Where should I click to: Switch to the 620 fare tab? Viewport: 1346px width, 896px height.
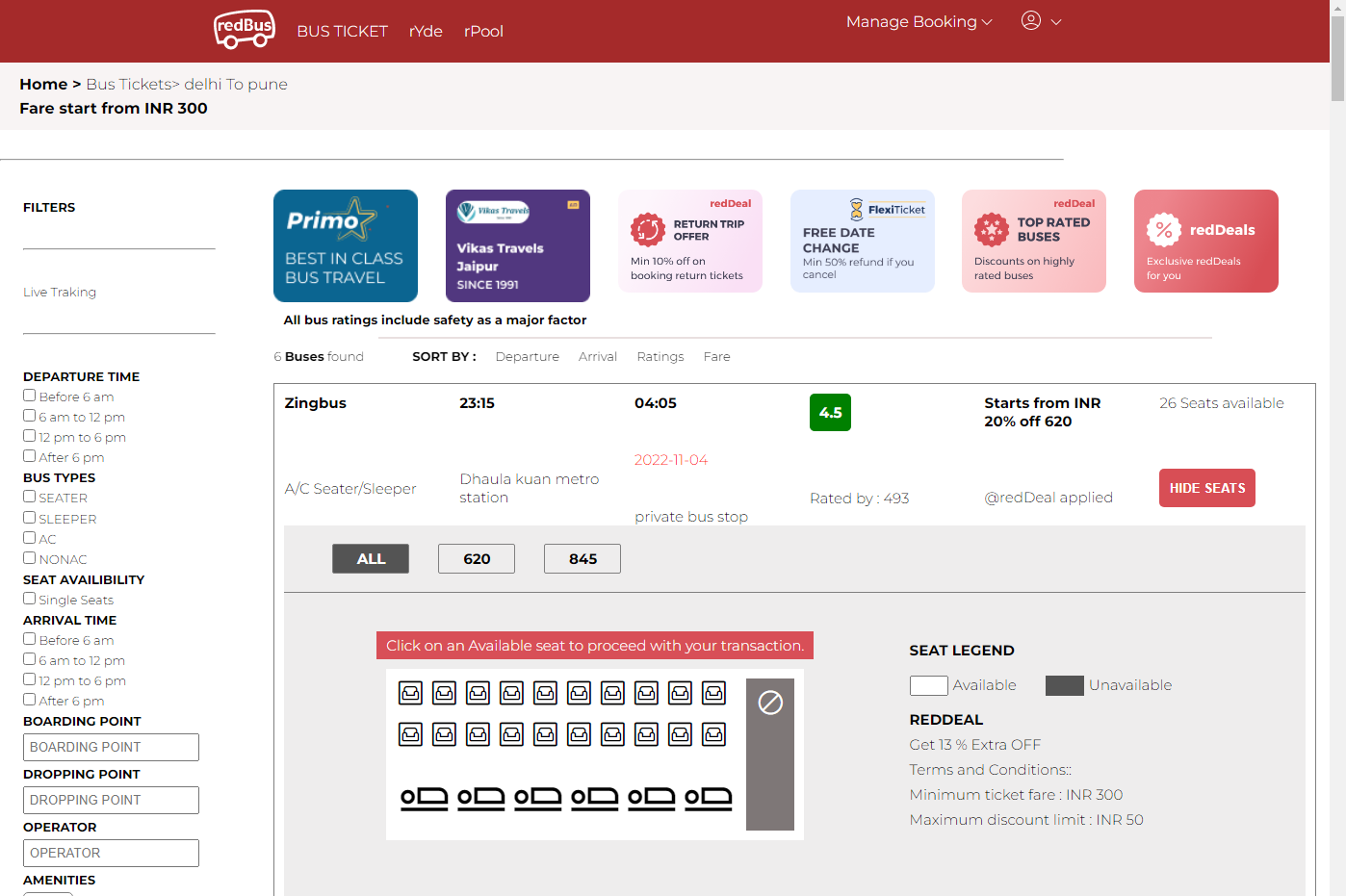click(x=476, y=559)
